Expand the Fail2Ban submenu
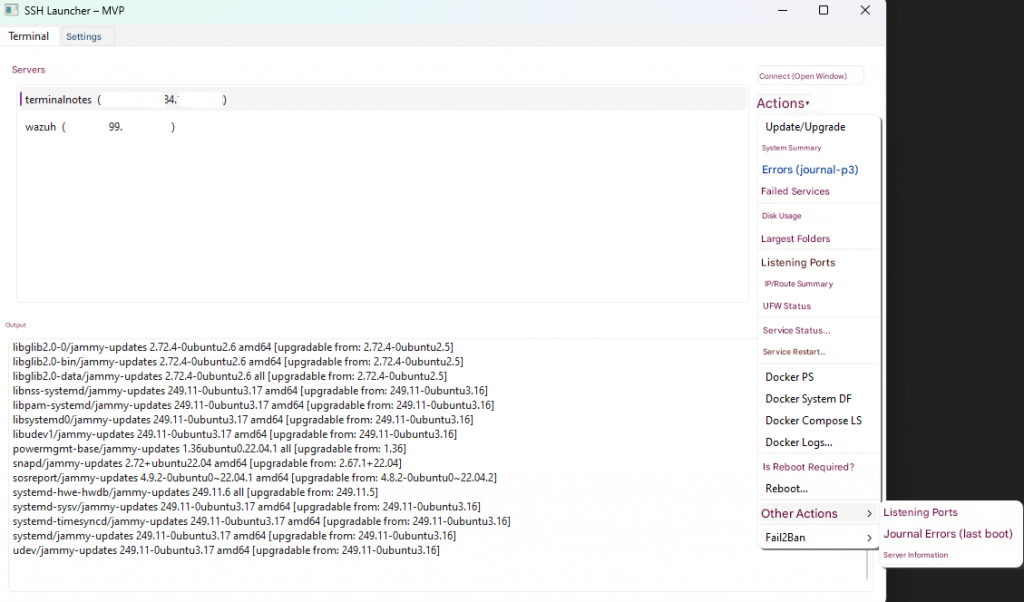This screenshot has width=1024, height=602. (868, 538)
